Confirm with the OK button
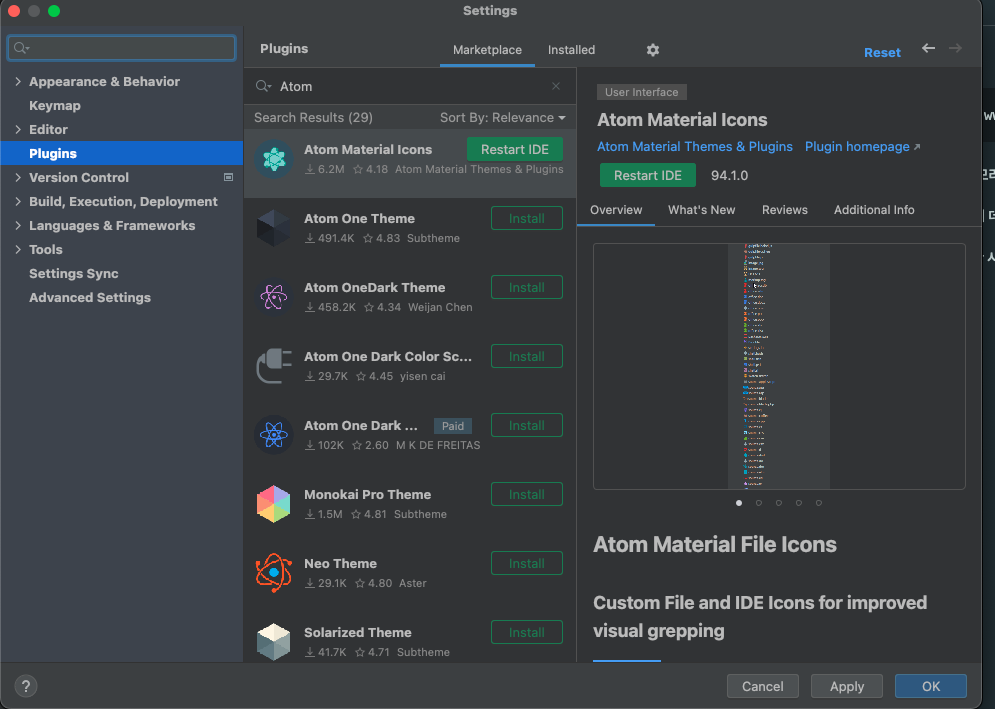Viewport: 995px width, 709px height. point(931,686)
